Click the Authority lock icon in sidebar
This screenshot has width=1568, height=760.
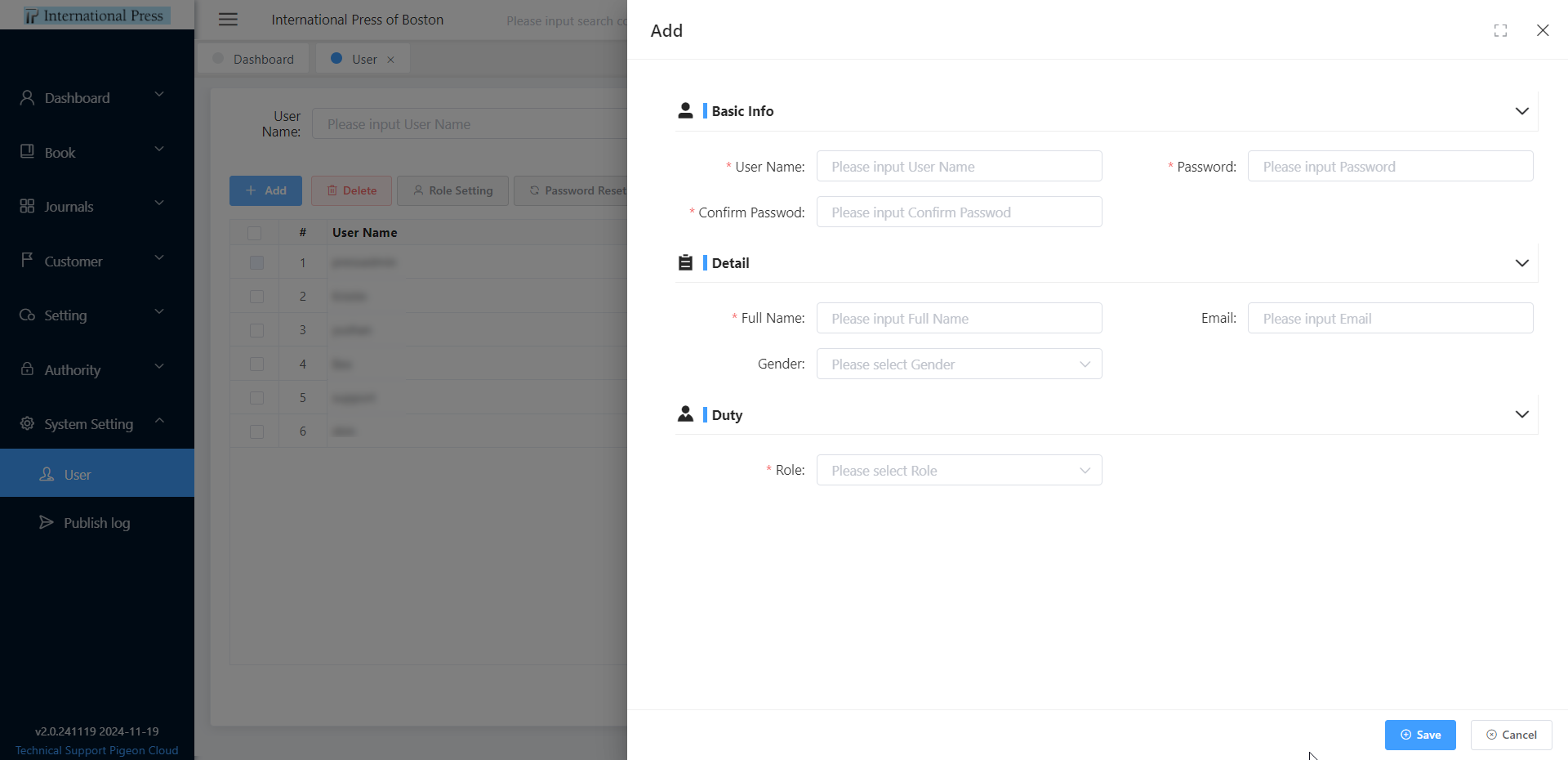coord(27,369)
